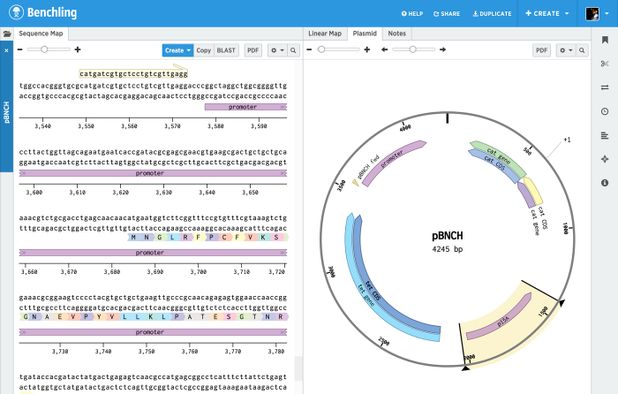The image size is (618, 394).
Task: Click the MNGLRFPCFVKS translation bar
Action: click(x=208, y=237)
